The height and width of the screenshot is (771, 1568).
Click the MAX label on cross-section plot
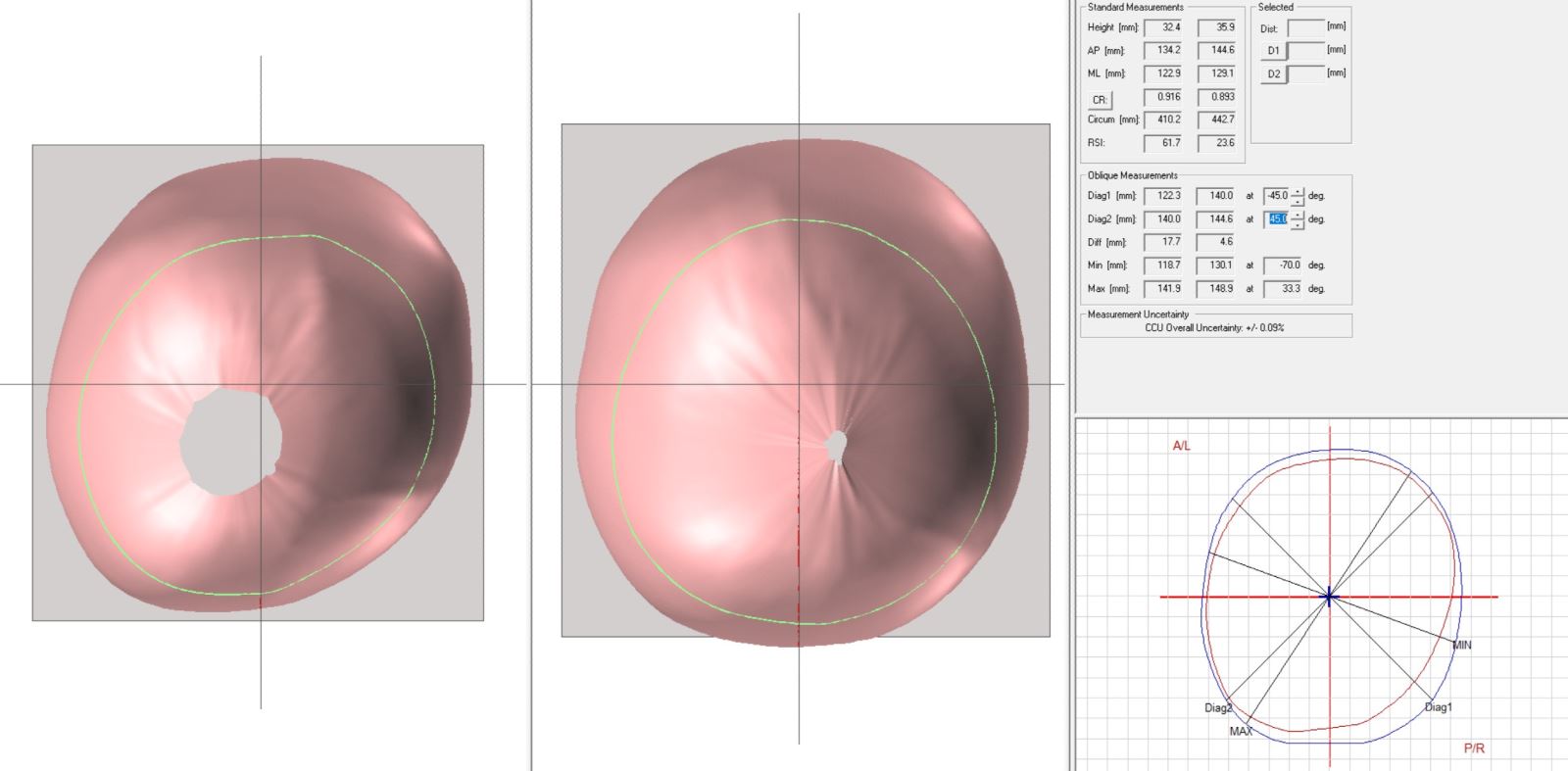[1241, 732]
